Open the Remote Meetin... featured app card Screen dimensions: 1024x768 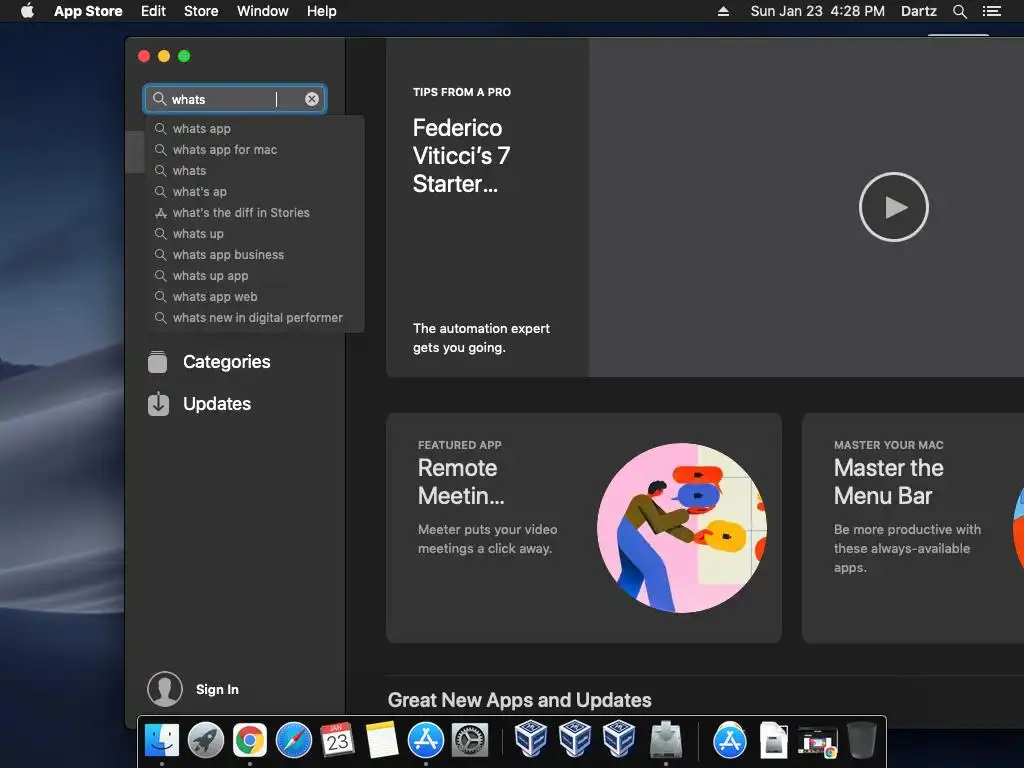pos(584,528)
